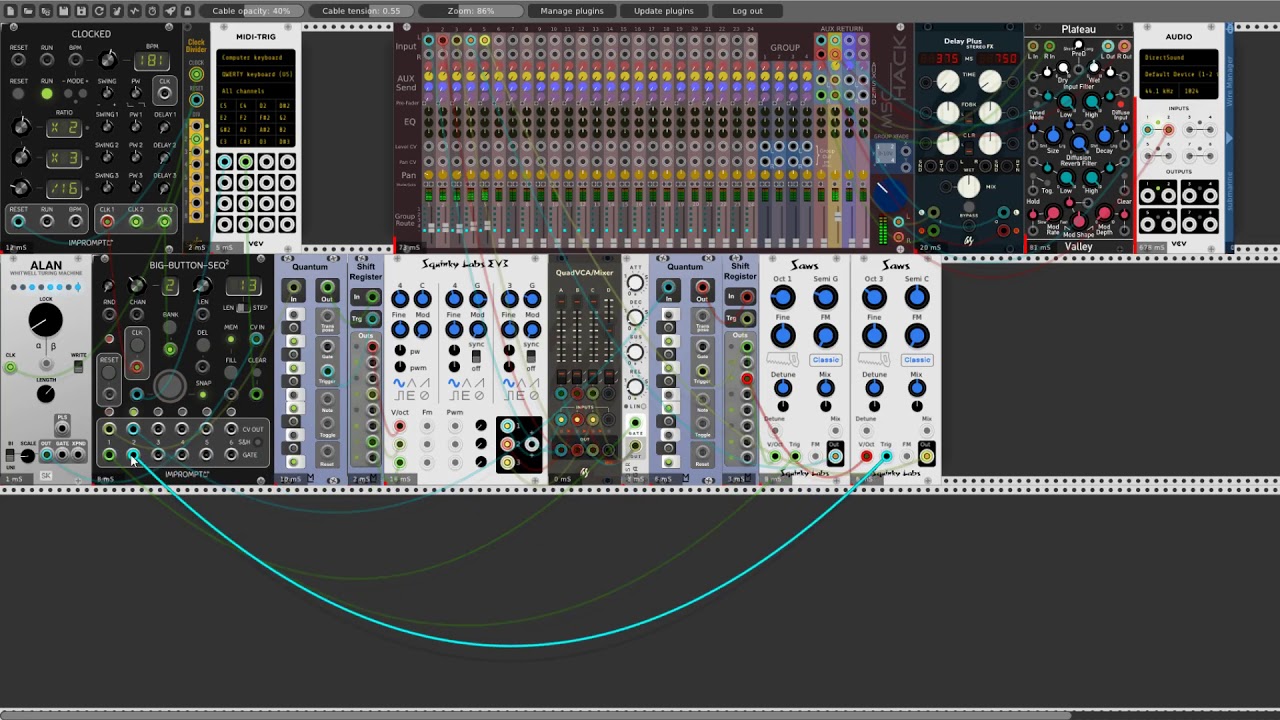Click Clocked CLK 2 output jack
The image size is (1280, 720).
(x=136, y=221)
